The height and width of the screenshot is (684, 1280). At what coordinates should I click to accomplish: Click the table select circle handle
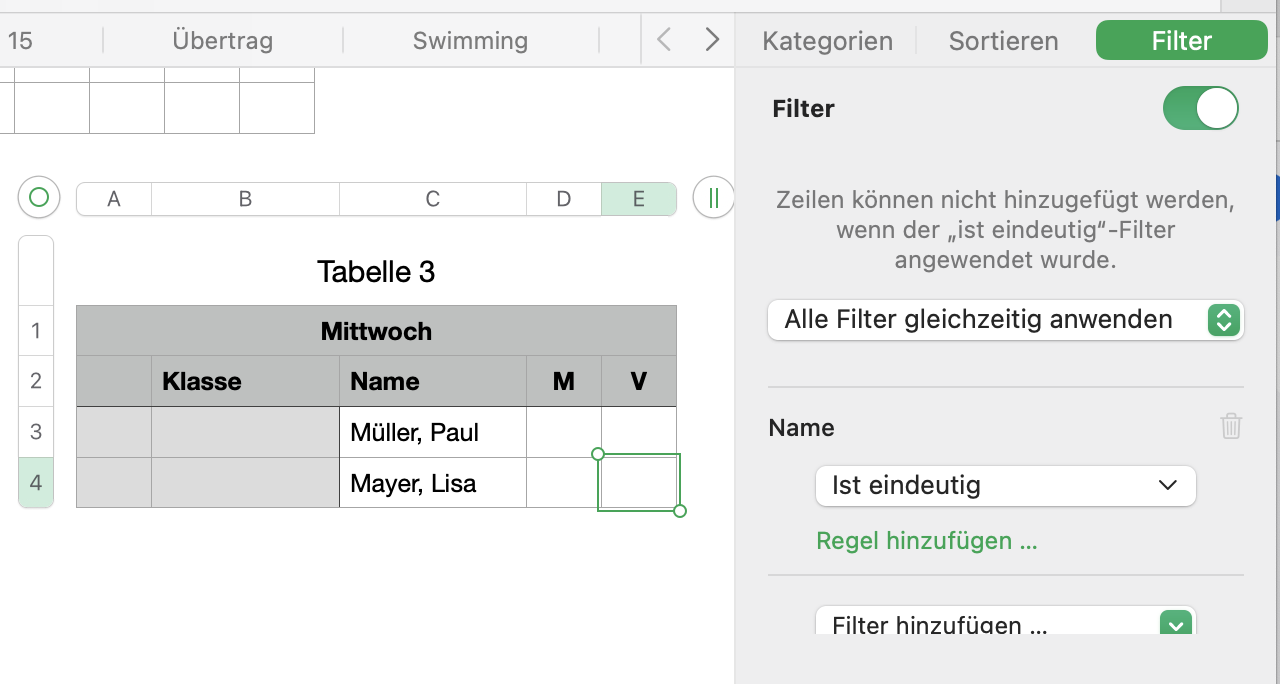pyautogui.click(x=39, y=198)
